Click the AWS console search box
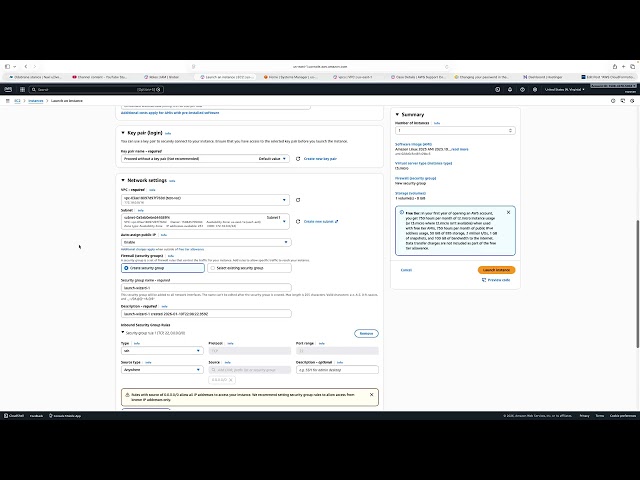Viewport: 640px width, 480px height. pos(97,89)
